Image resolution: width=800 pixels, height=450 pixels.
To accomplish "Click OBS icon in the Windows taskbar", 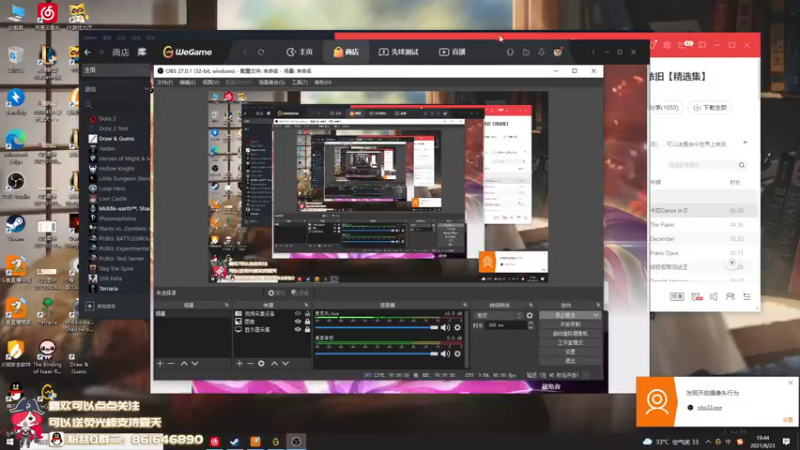I will (x=296, y=441).
